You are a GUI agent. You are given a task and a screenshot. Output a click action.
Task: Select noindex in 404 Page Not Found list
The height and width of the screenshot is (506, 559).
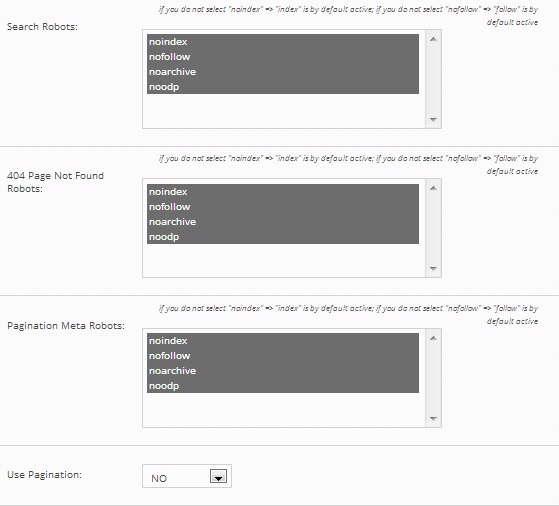(283, 192)
